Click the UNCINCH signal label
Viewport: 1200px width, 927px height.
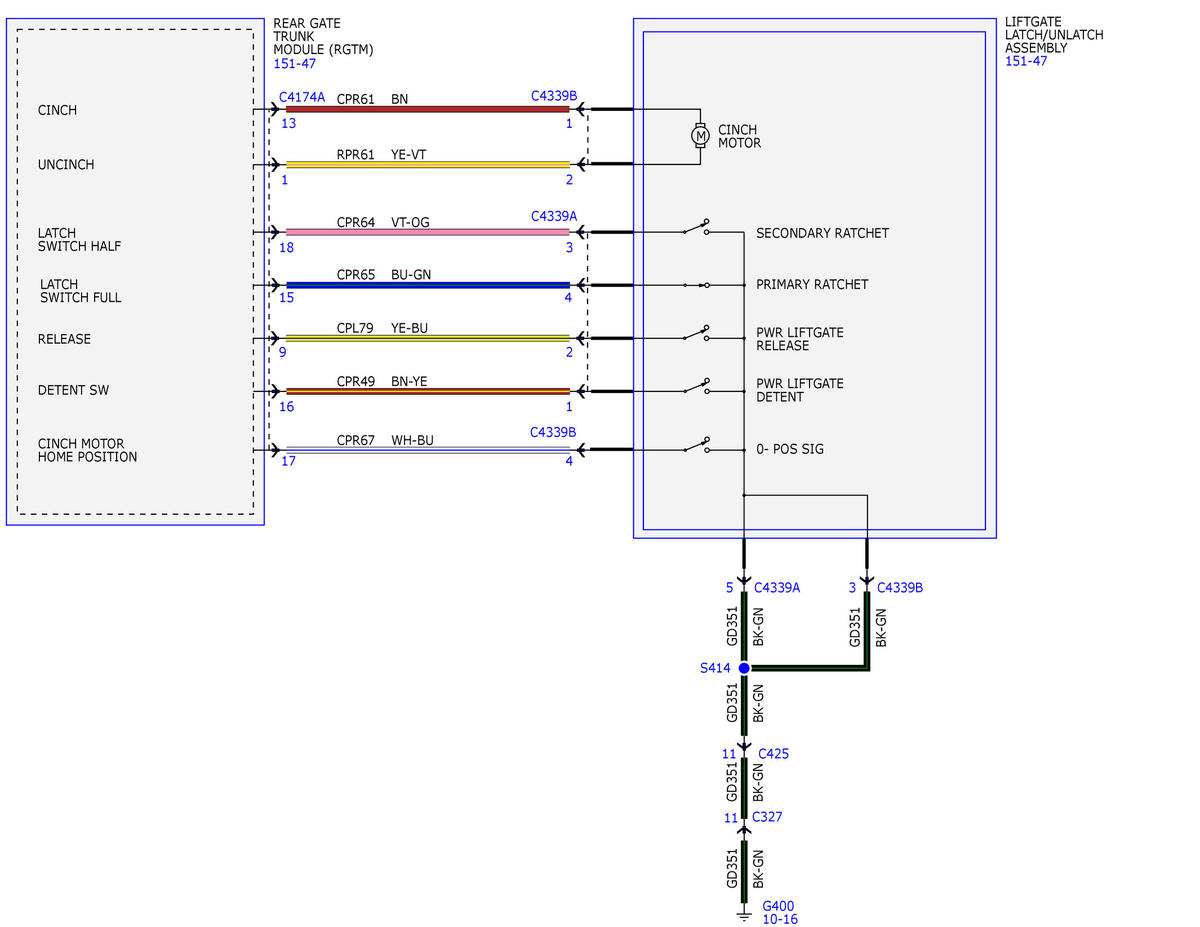pos(66,164)
